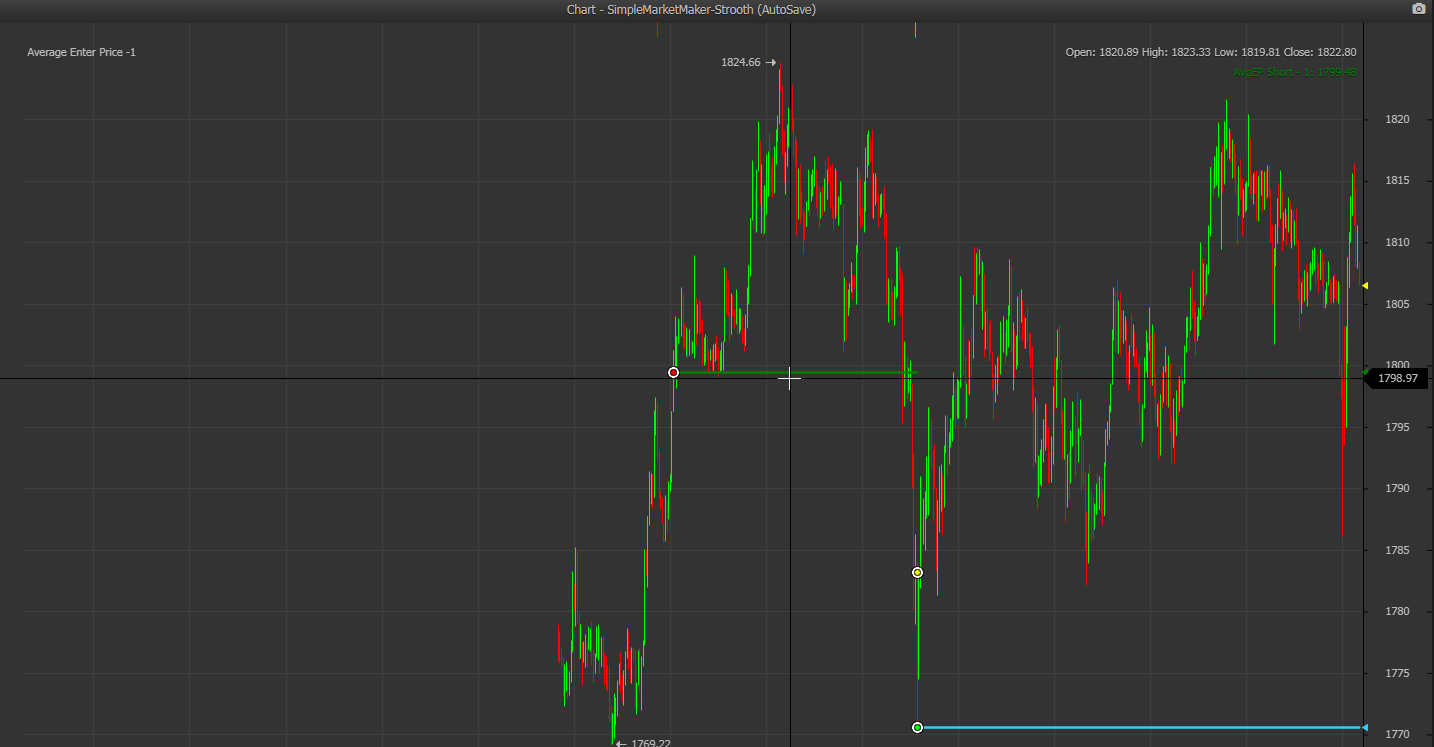Click the Average Enter Price -1 label
The height and width of the screenshot is (747, 1434).
(x=81, y=52)
